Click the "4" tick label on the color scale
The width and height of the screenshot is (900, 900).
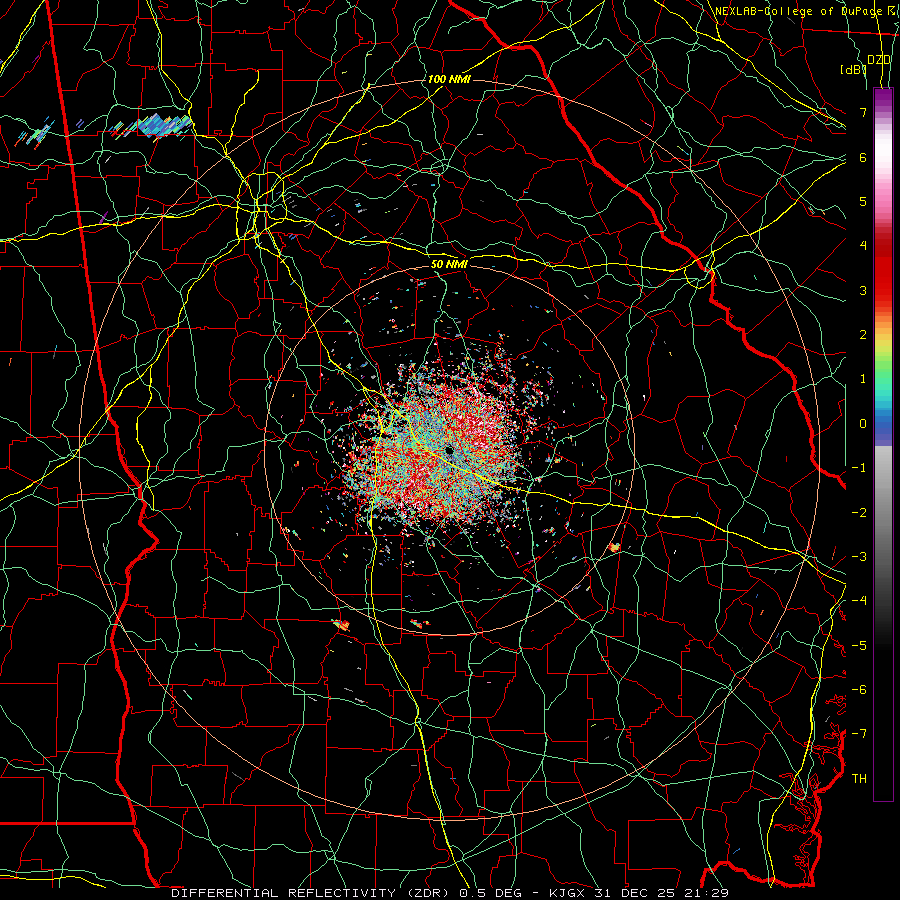click(863, 246)
